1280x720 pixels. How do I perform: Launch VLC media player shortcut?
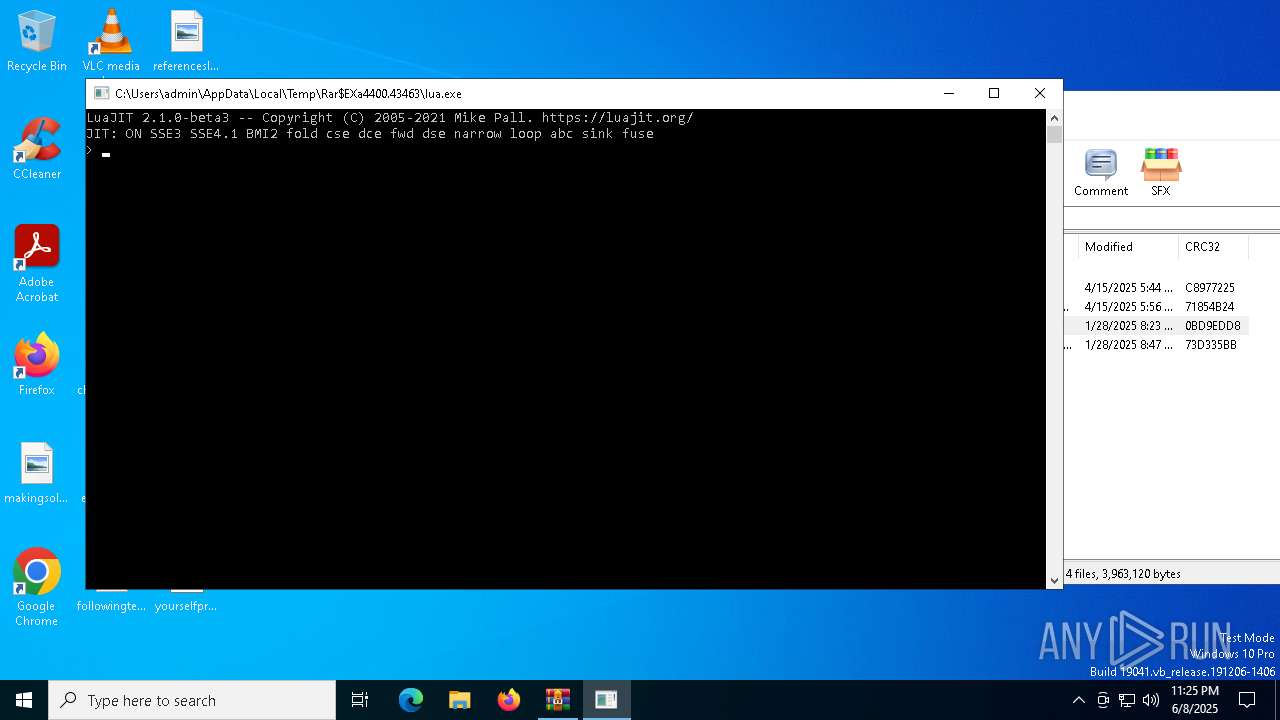[111, 42]
